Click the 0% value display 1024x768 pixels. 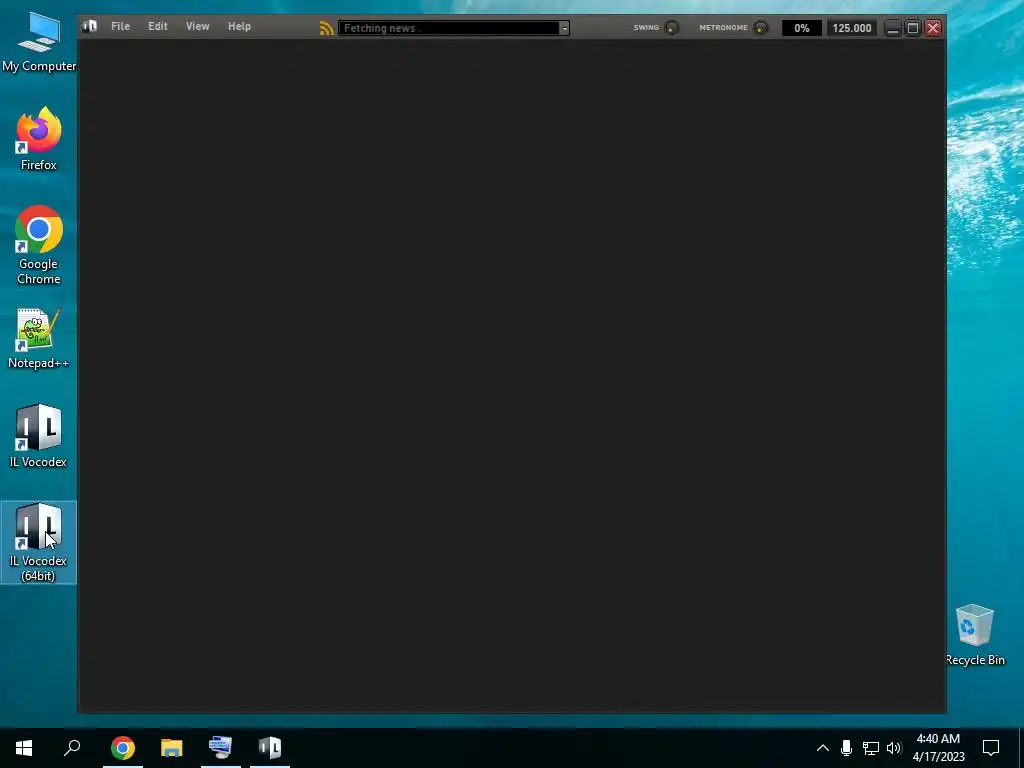801,28
